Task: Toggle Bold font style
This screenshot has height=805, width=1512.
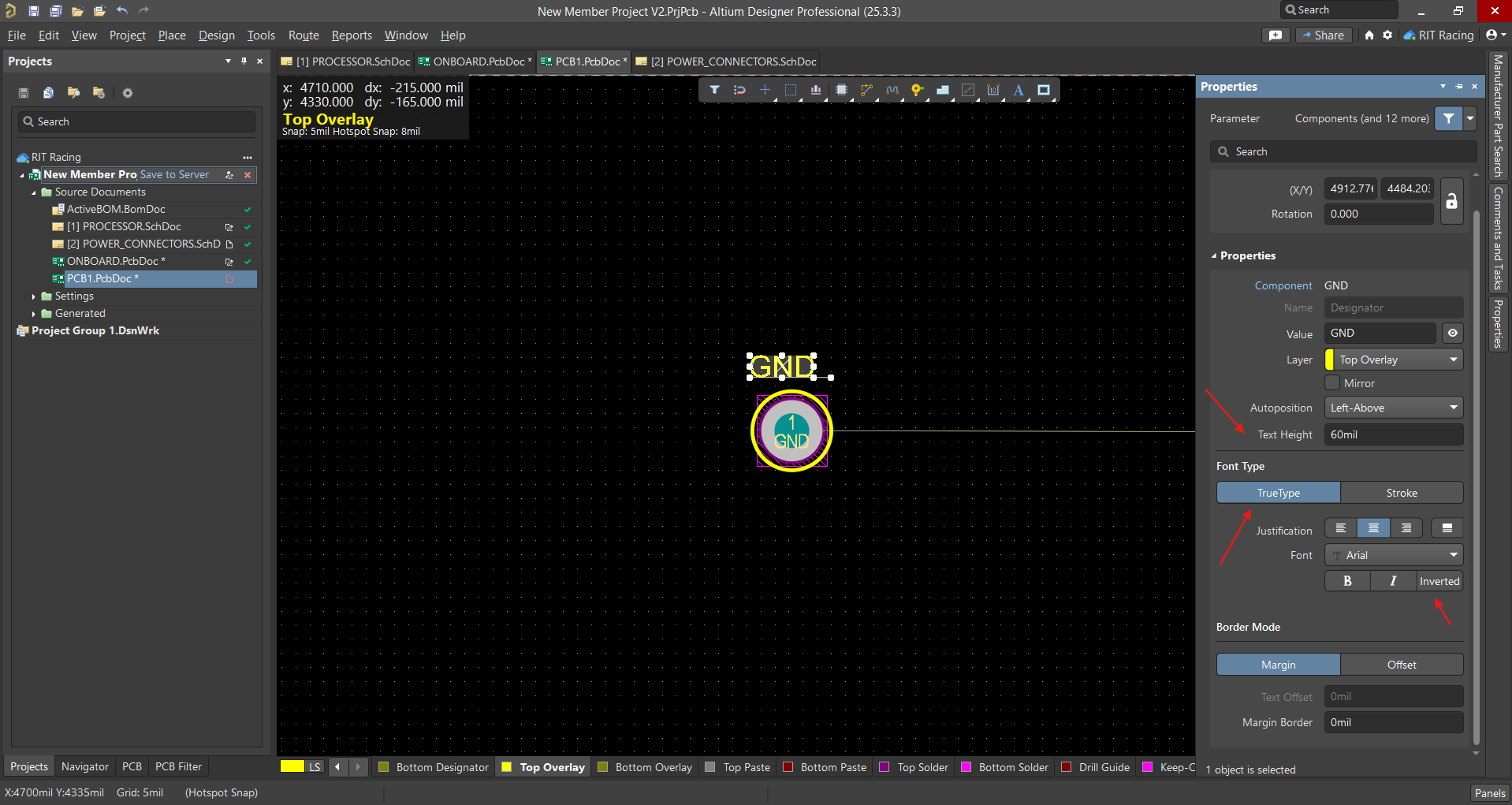Action: click(1347, 581)
